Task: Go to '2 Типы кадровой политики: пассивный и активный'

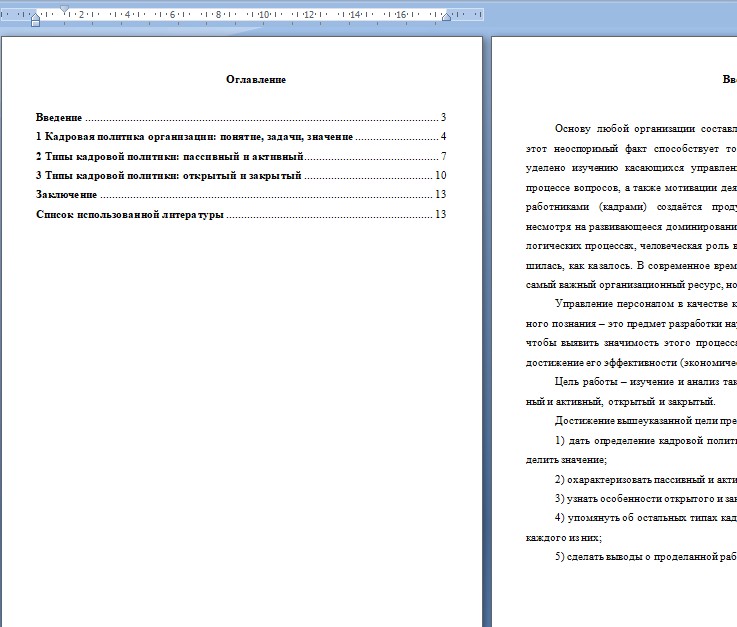Action: coord(169,156)
